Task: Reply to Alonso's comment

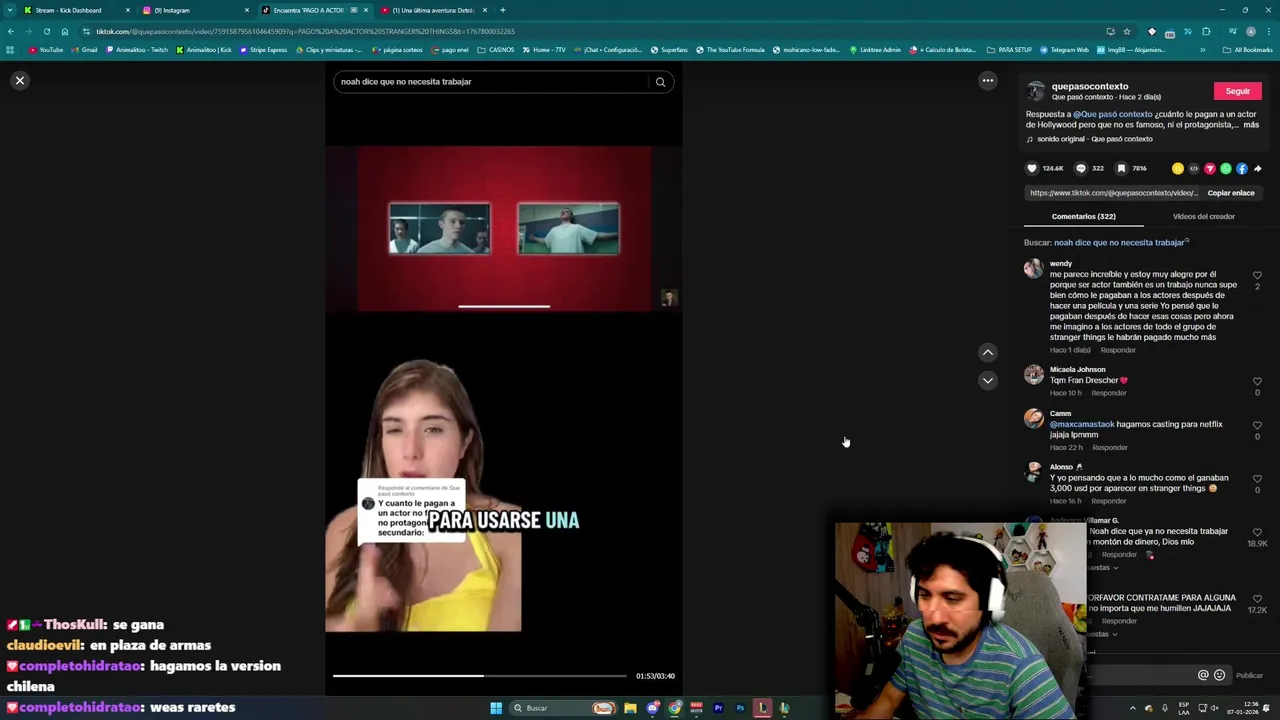Action: coord(1108,500)
